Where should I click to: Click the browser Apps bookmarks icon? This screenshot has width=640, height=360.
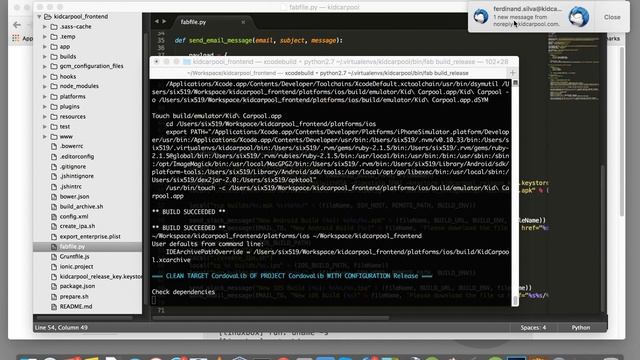[x=16, y=38]
